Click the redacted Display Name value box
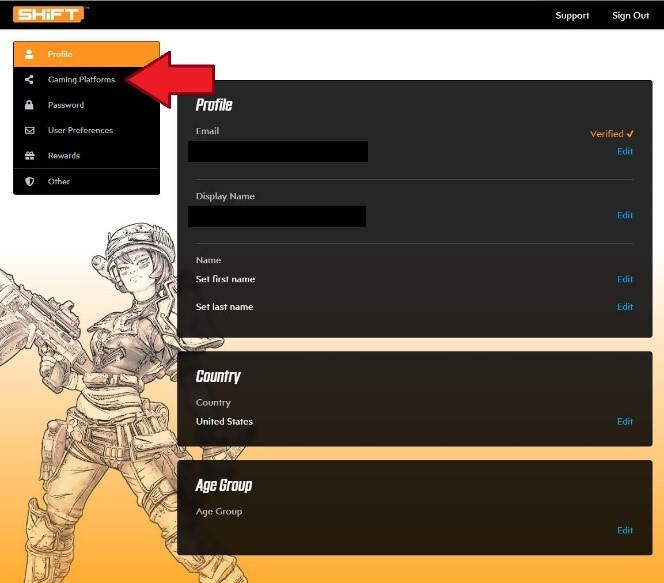This screenshot has width=664, height=583. [277, 216]
